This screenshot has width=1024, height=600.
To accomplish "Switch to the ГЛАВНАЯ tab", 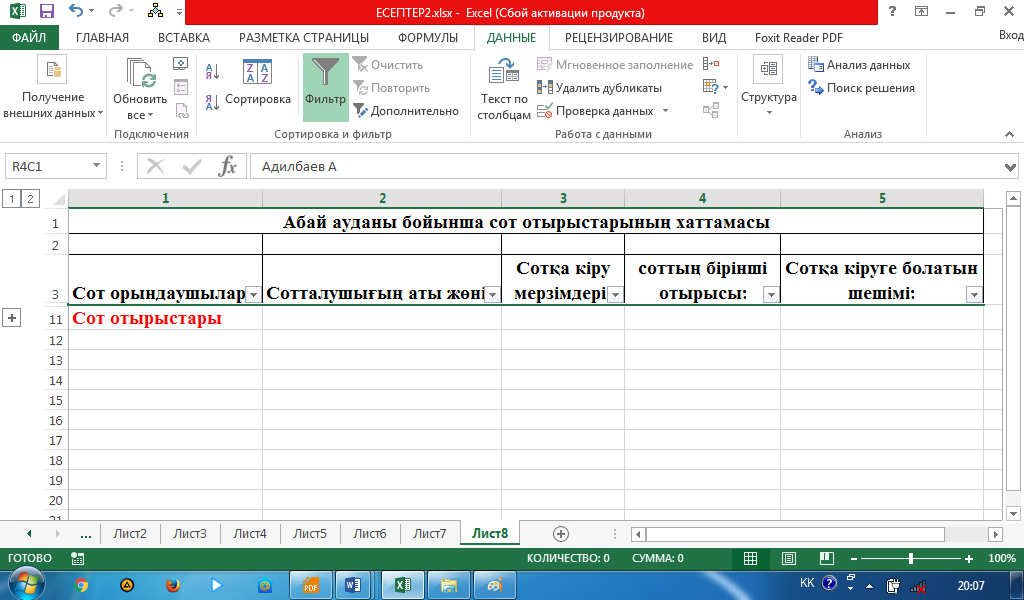I will pos(102,37).
